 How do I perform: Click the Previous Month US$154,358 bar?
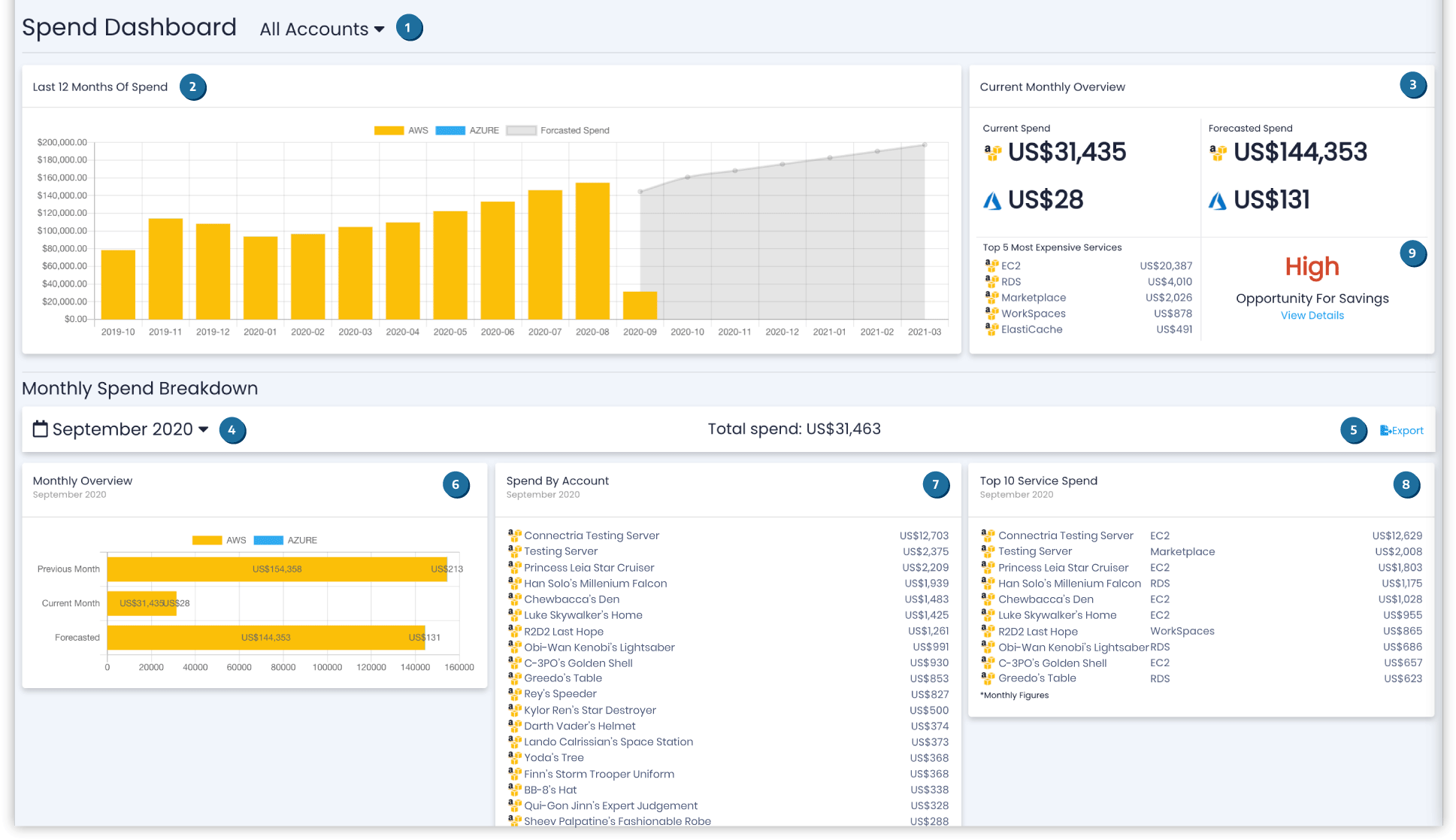pos(277,569)
